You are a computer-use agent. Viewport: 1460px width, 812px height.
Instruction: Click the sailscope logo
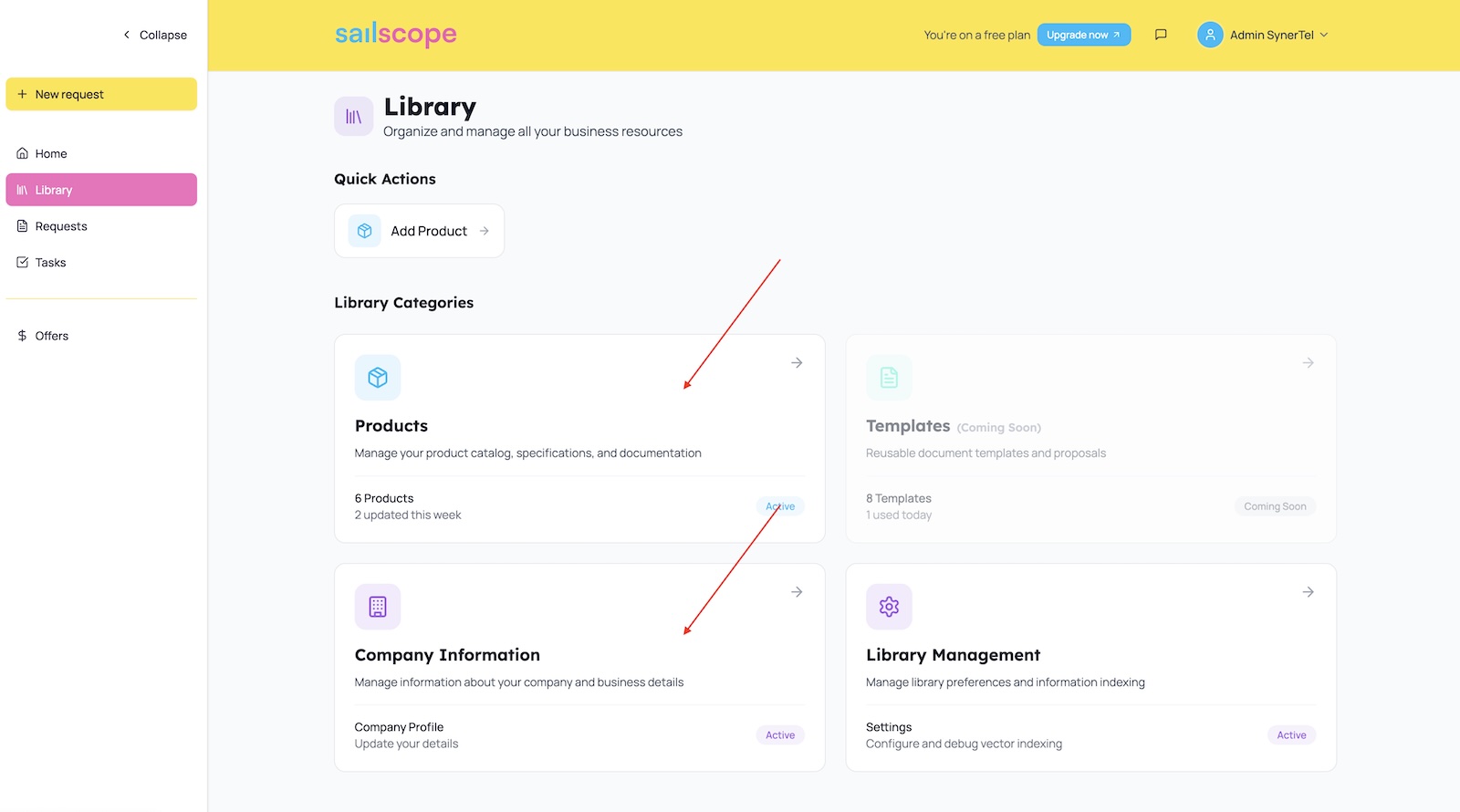click(x=395, y=35)
